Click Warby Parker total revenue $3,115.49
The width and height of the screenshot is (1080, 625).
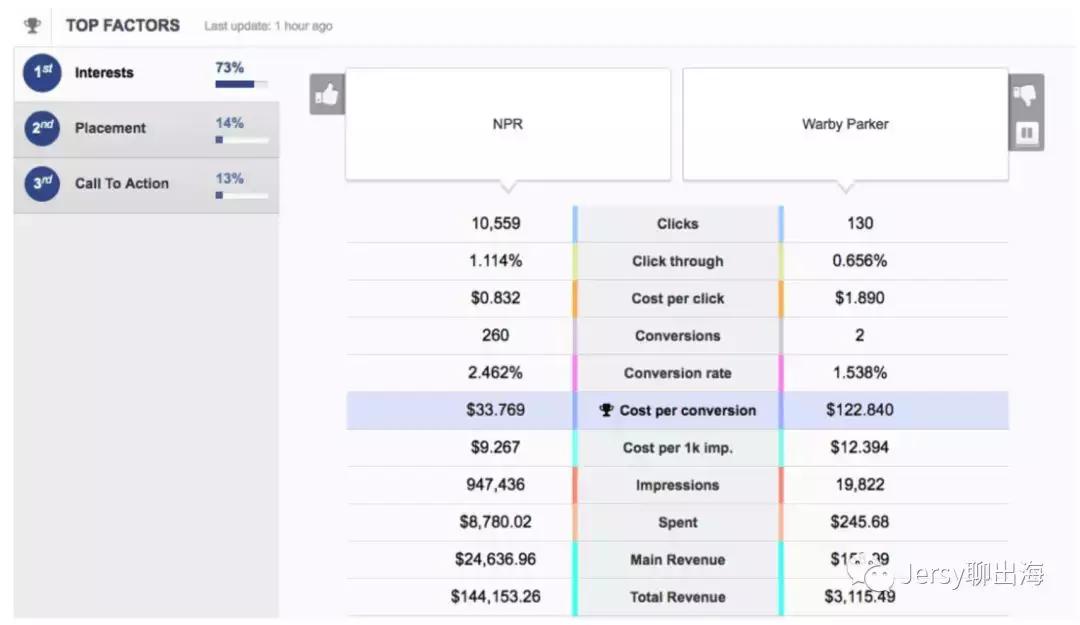(860, 596)
